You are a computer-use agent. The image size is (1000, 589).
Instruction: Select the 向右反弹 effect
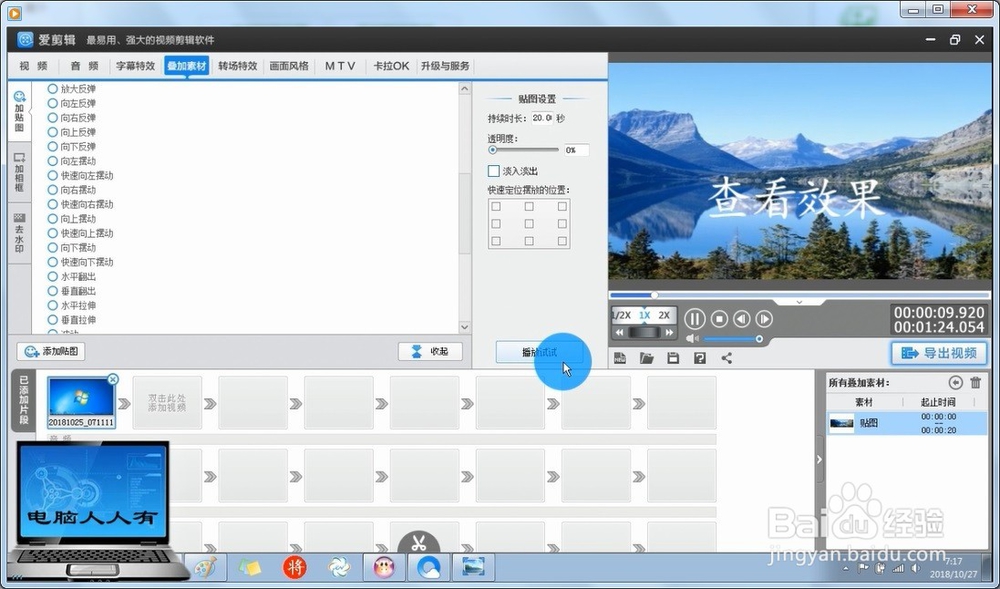72,118
